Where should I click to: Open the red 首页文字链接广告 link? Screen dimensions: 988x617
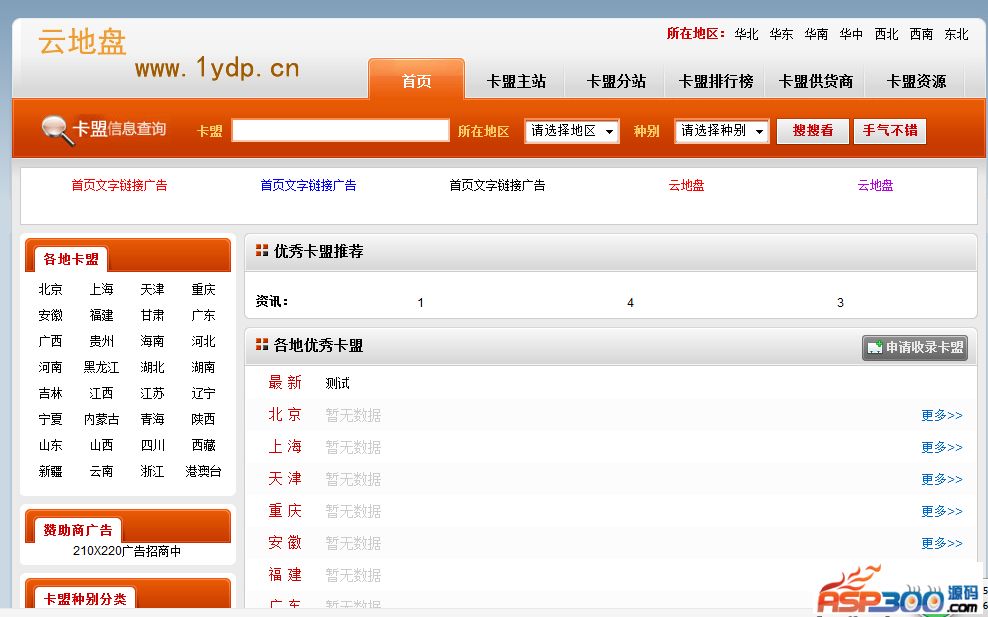(119, 185)
